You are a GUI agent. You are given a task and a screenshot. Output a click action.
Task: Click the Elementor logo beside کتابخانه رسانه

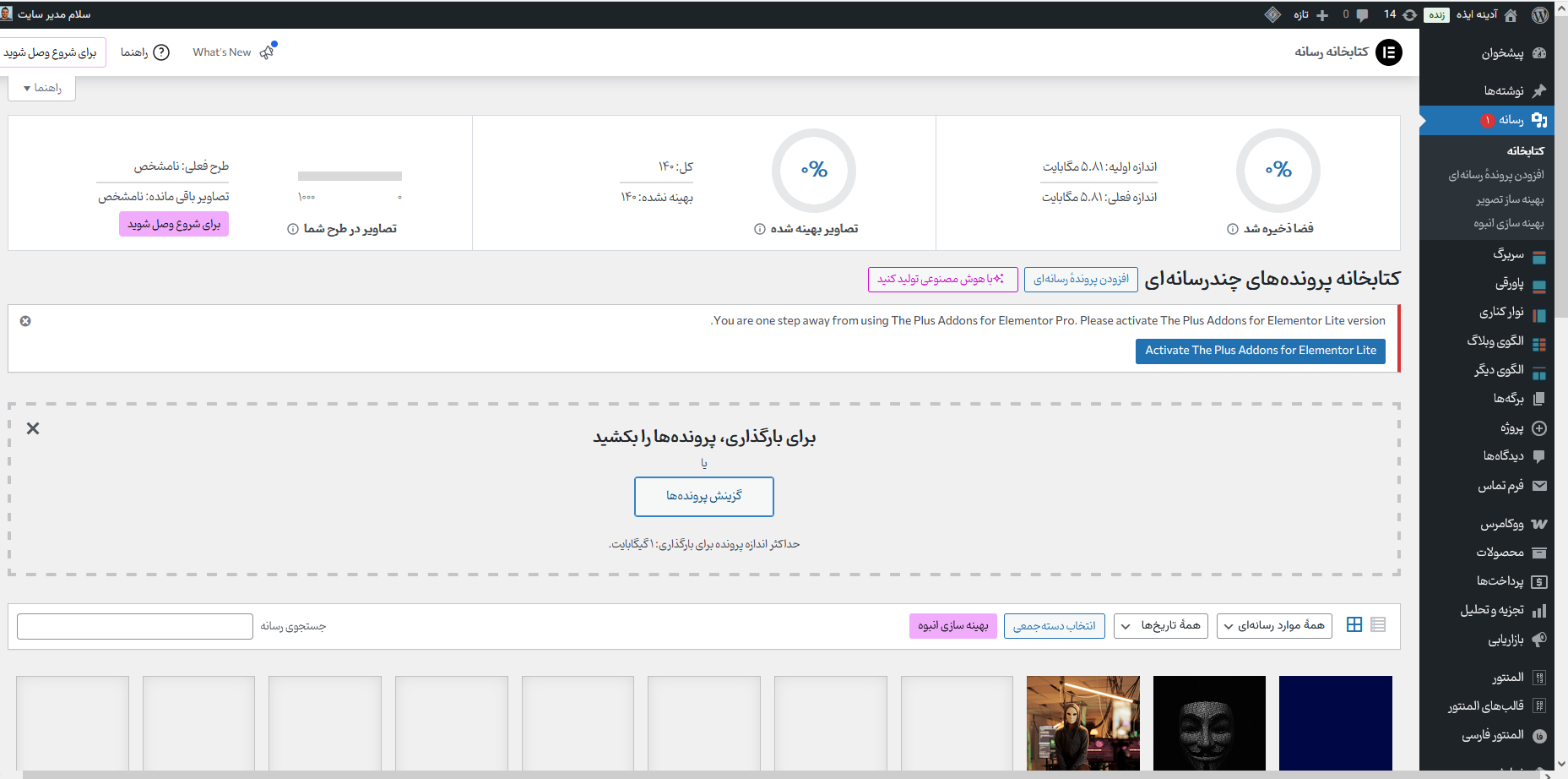pos(1388,52)
